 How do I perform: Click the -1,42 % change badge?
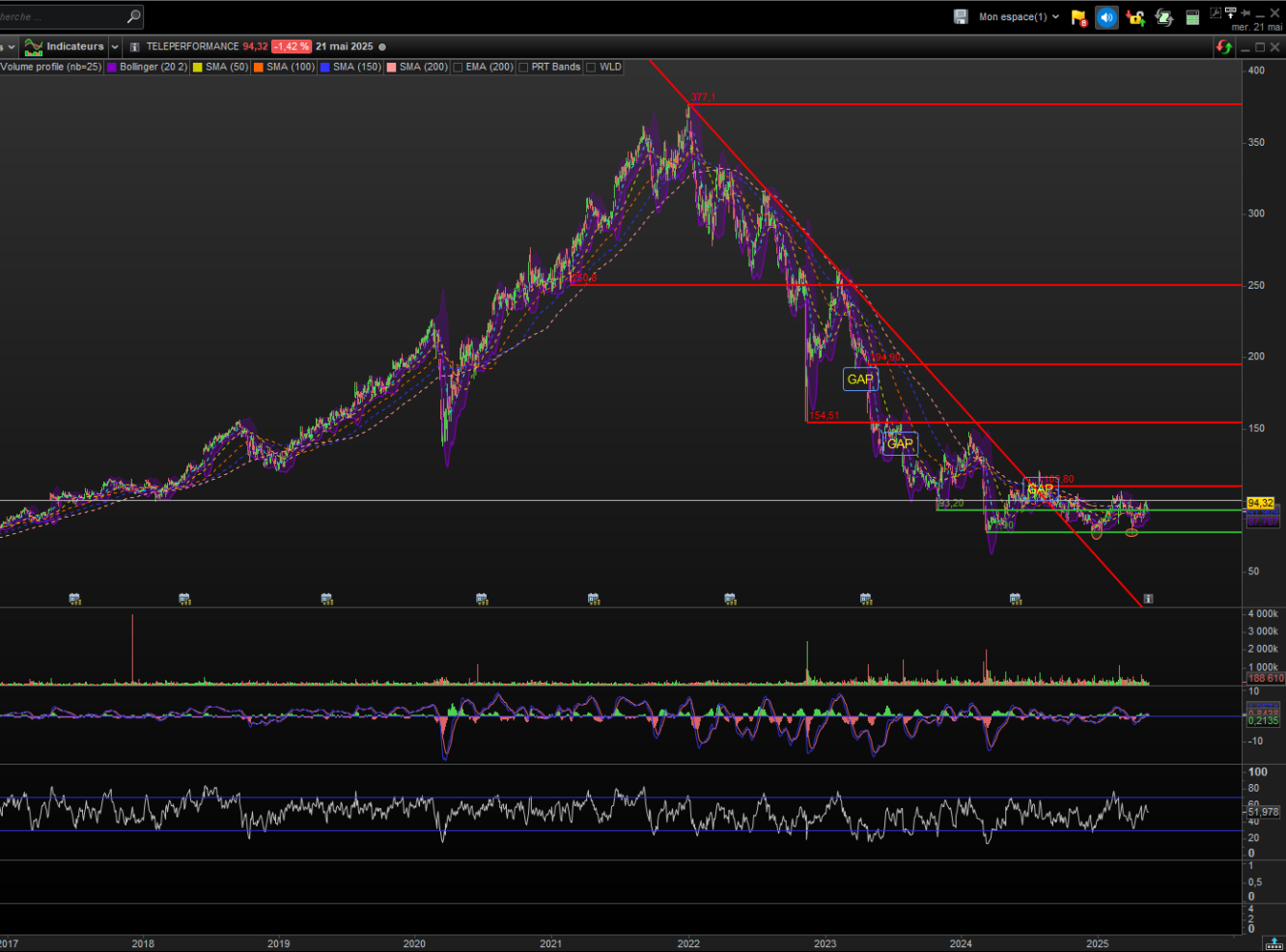(292, 46)
